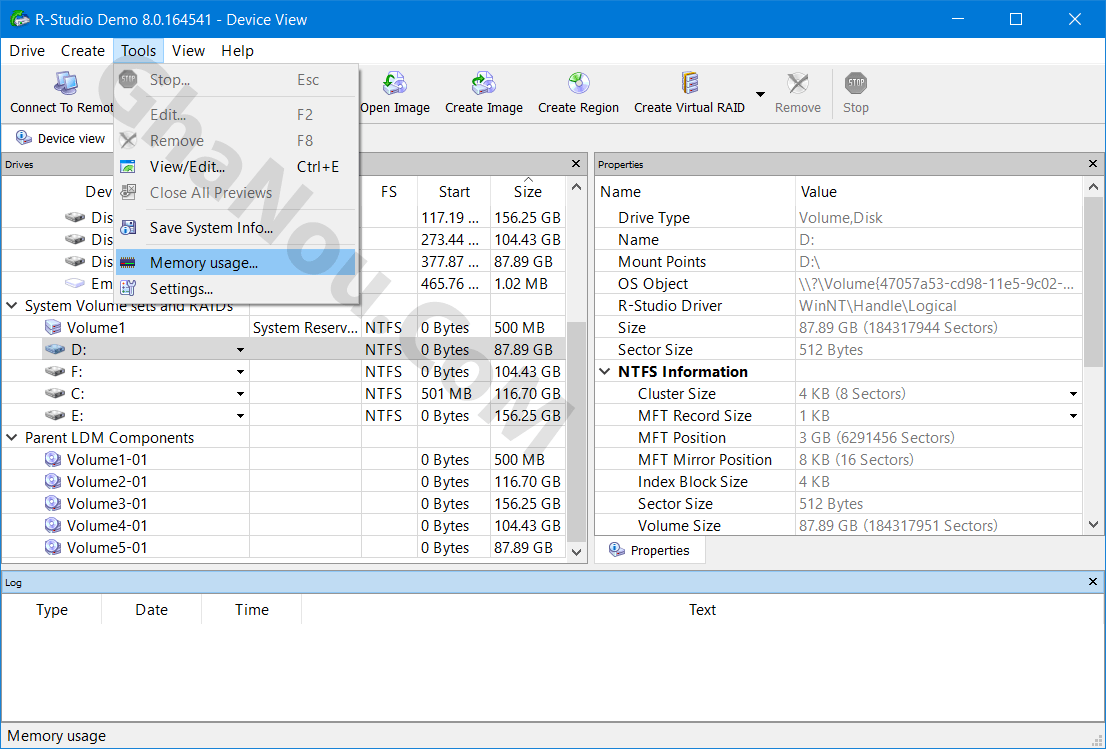Click the Log Time column header
Image resolution: width=1106 pixels, height=749 pixels.
[251, 609]
